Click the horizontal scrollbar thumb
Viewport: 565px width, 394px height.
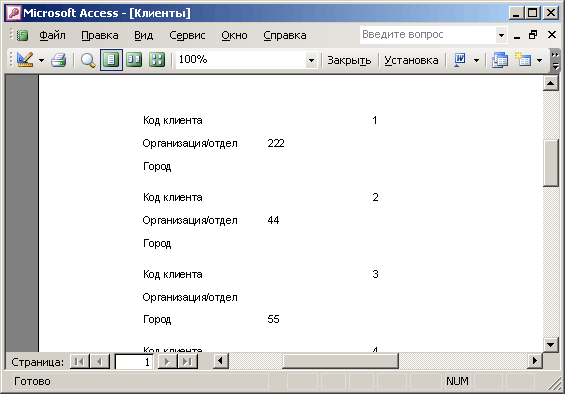[340, 361]
